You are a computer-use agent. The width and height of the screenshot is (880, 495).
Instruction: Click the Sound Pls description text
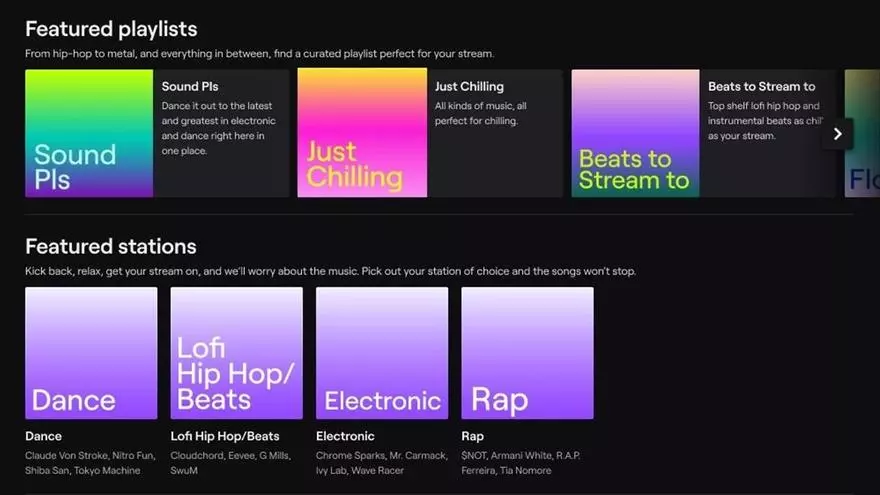(x=216, y=129)
